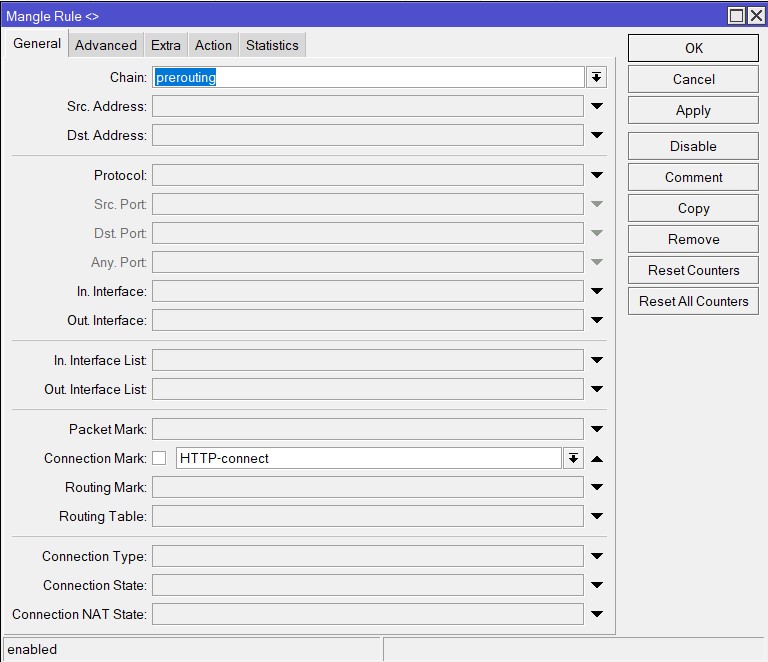Click the empty In. Interface field
The height and width of the screenshot is (662, 768).
pyautogui.click(x=368, y=291)
